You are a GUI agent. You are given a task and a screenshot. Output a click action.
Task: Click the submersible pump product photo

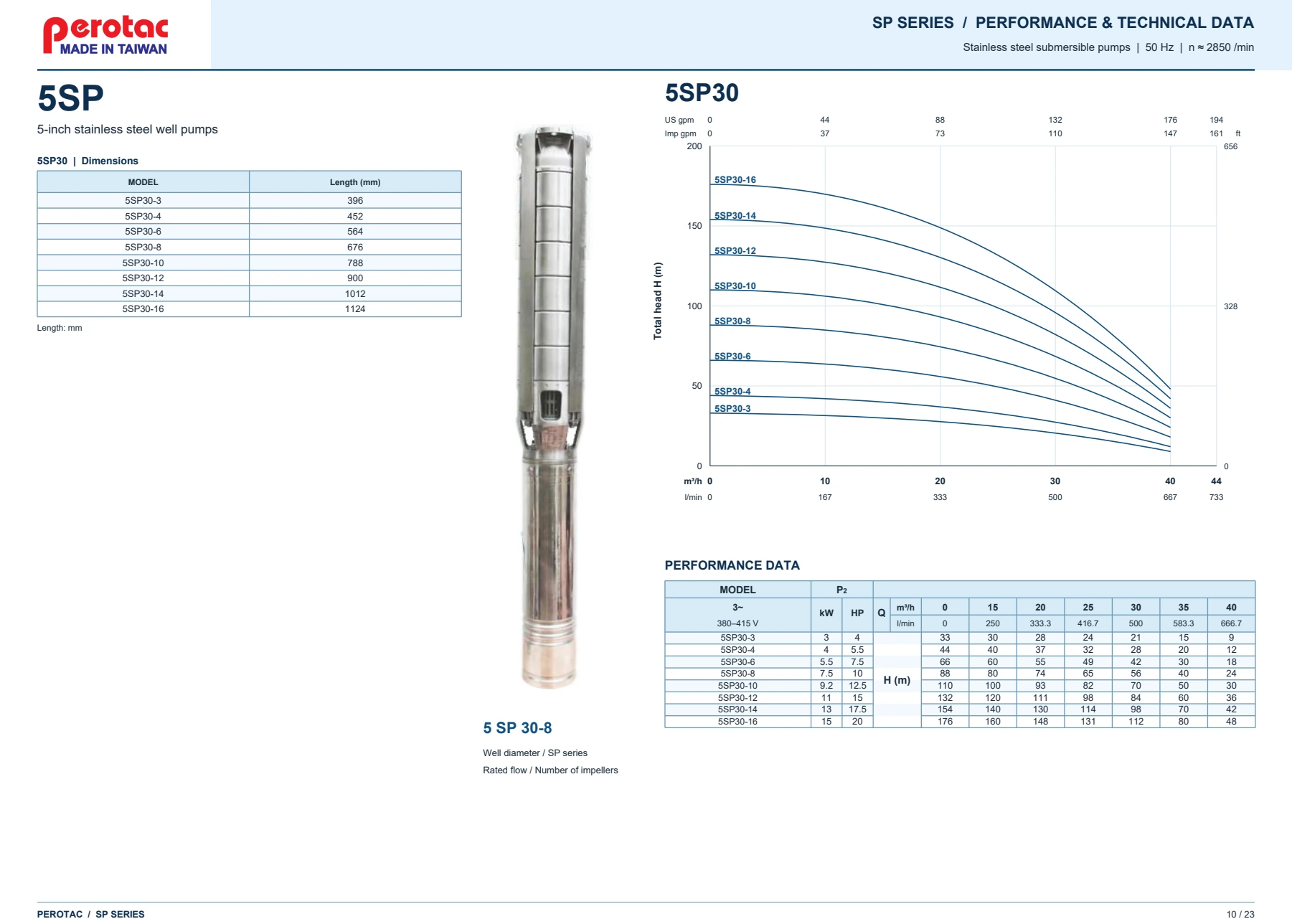(550, 407)
